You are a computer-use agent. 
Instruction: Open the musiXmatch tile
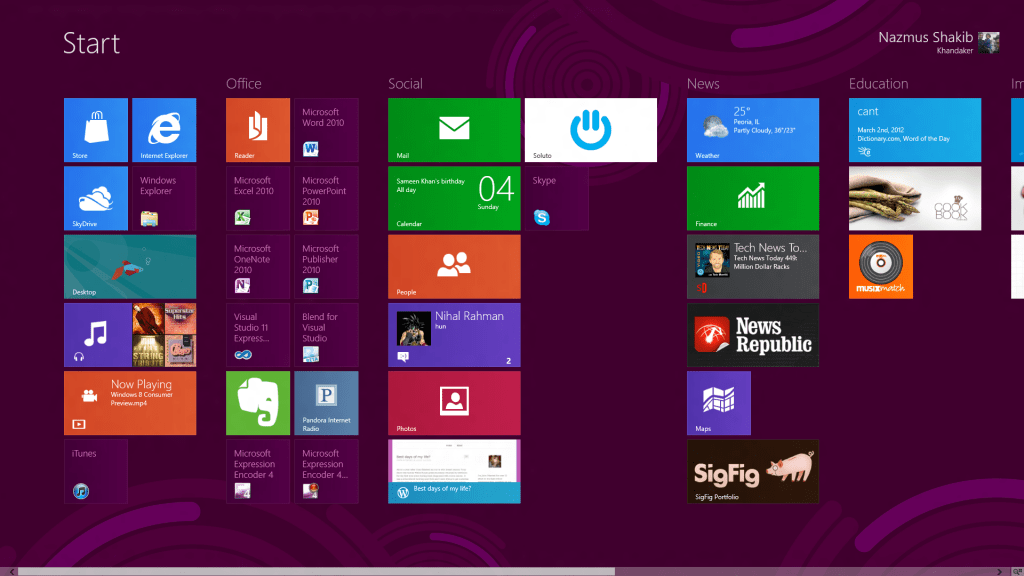(880, 266)
